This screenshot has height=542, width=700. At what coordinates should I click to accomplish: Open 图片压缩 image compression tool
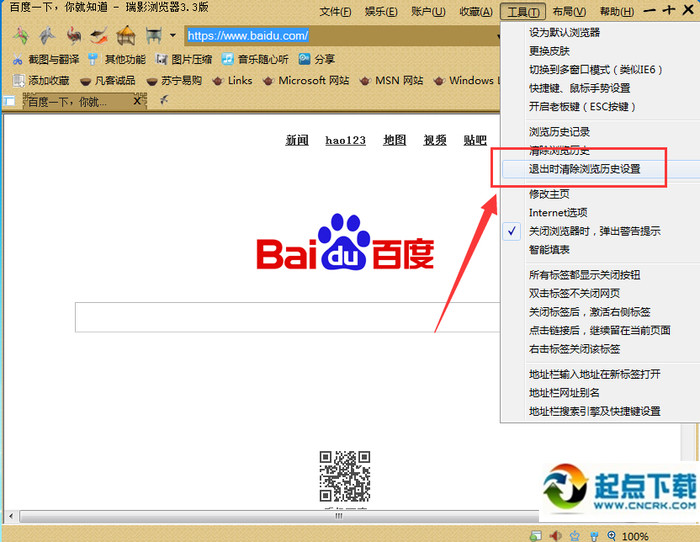tap(183, 59)
